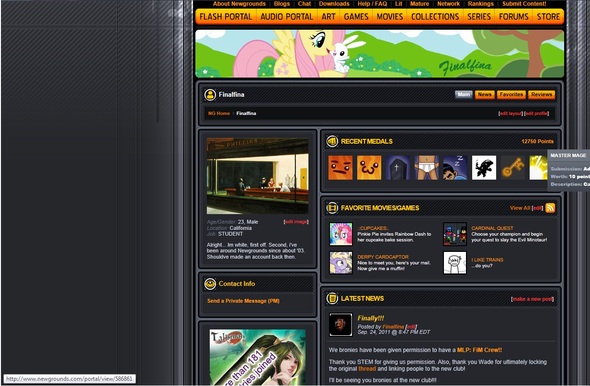Click edit profile link
Screen dimensions: 590x386
[x=537, y=113]
